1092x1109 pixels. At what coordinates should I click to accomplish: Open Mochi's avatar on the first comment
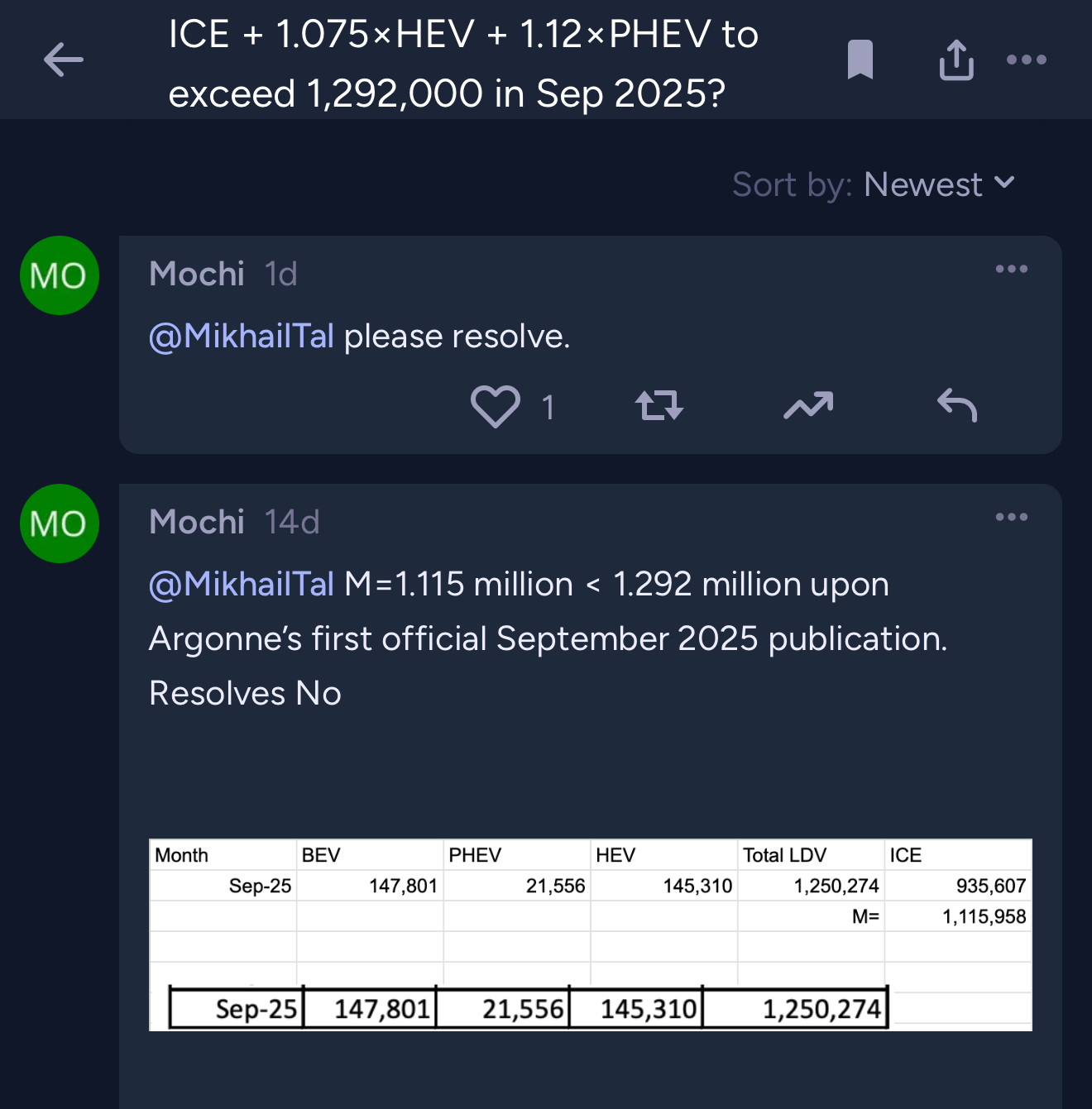[60, 275]
